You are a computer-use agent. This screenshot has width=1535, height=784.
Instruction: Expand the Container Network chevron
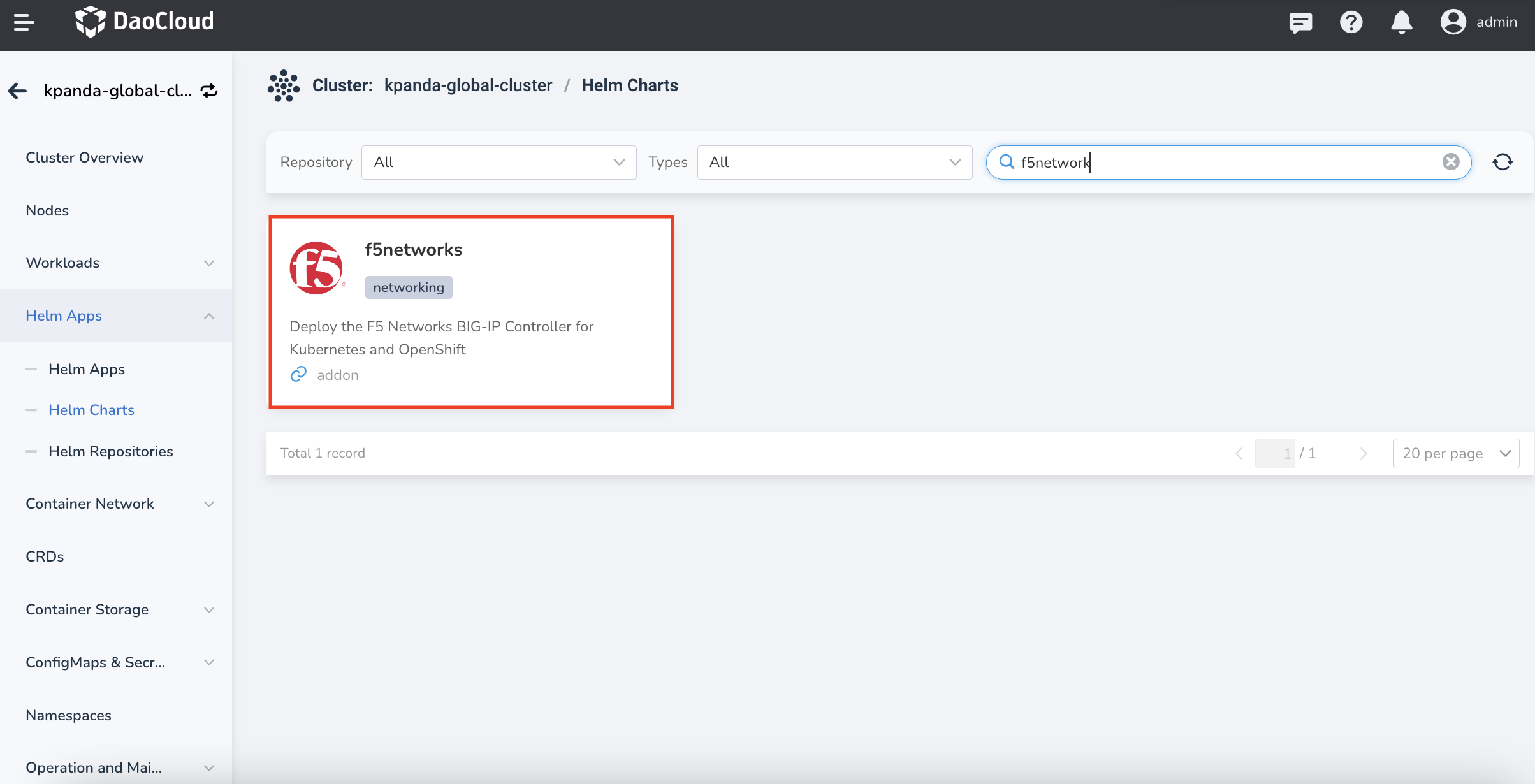click(208, 504)
